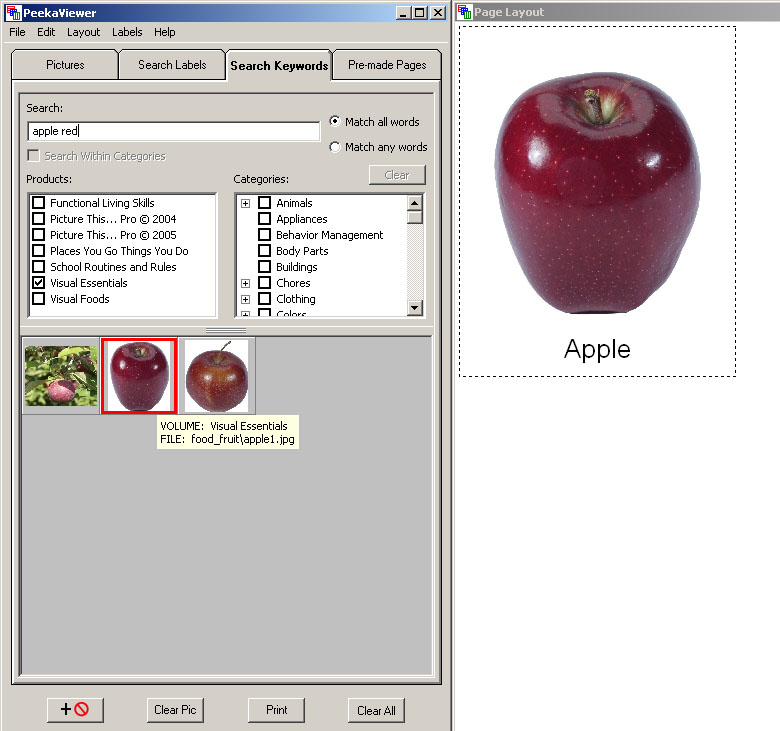Image resolution: width=780 pixels, height=731 pixels.
Task: Click the Clear search button
Action: [397, 175]
